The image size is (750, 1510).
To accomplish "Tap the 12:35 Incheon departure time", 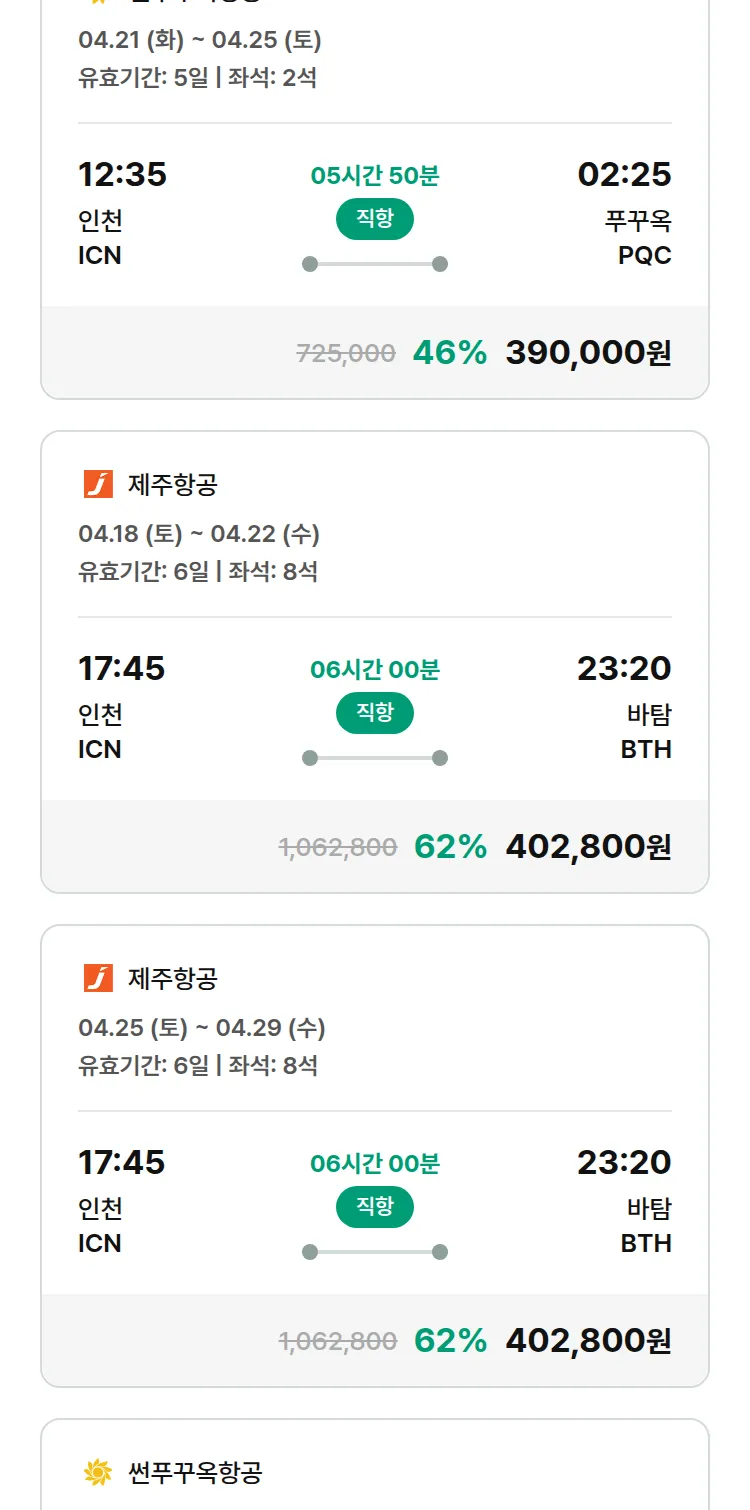I will (122, 175).
